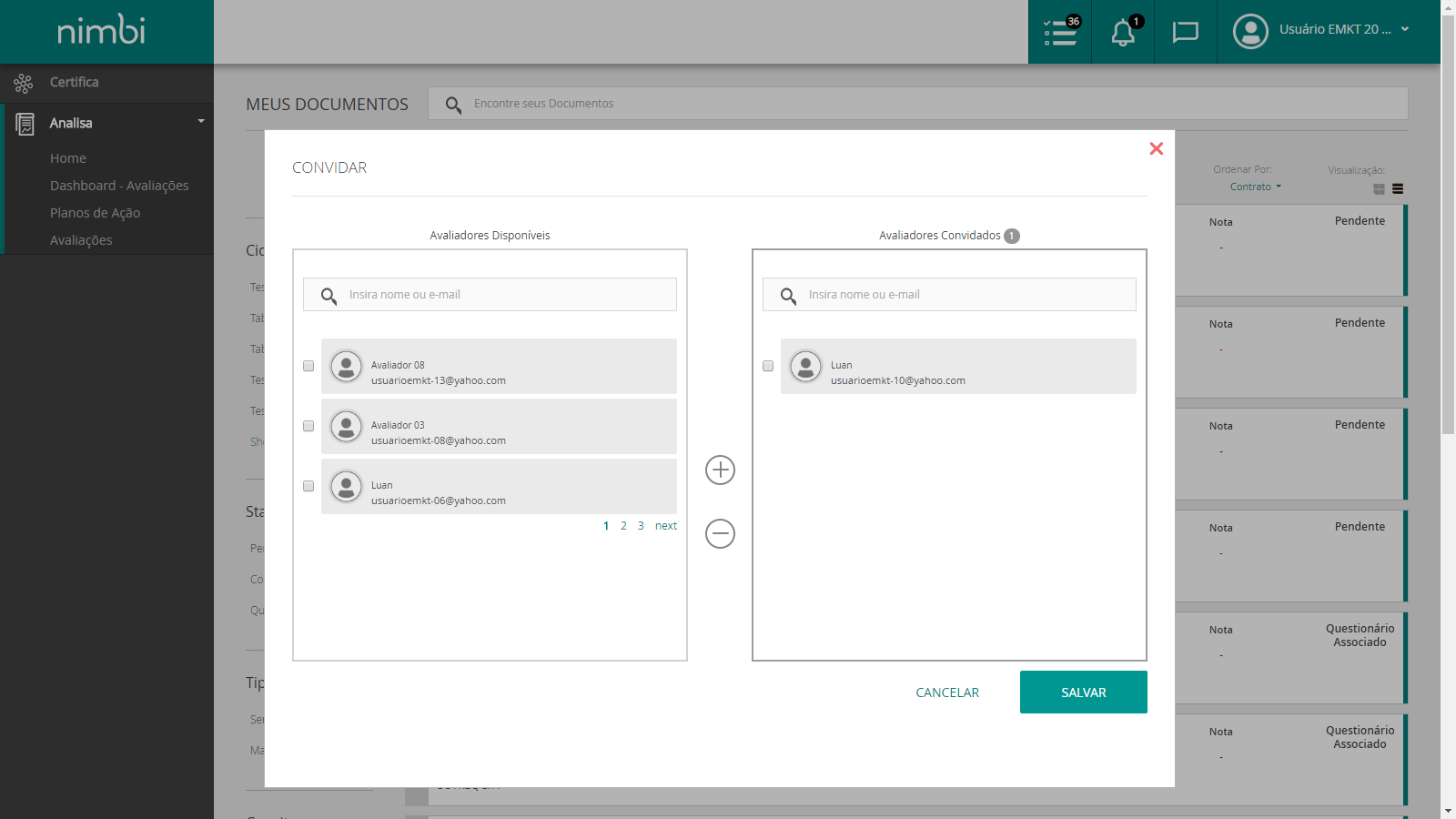
Task: Switch to grid view icon
Action: coord(1379,189)
